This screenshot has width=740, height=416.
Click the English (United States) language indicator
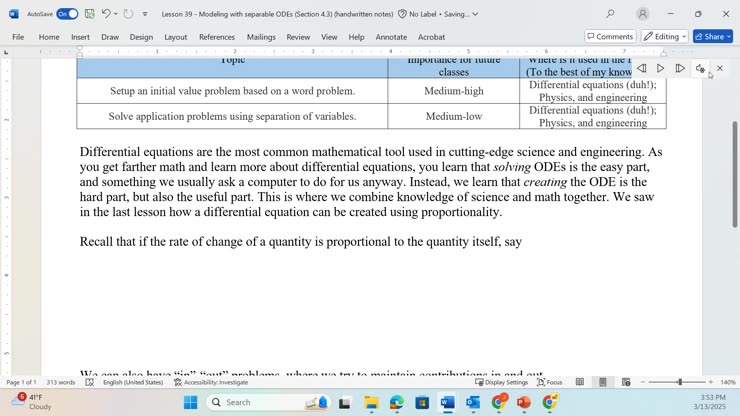click(x=133, y=382)
